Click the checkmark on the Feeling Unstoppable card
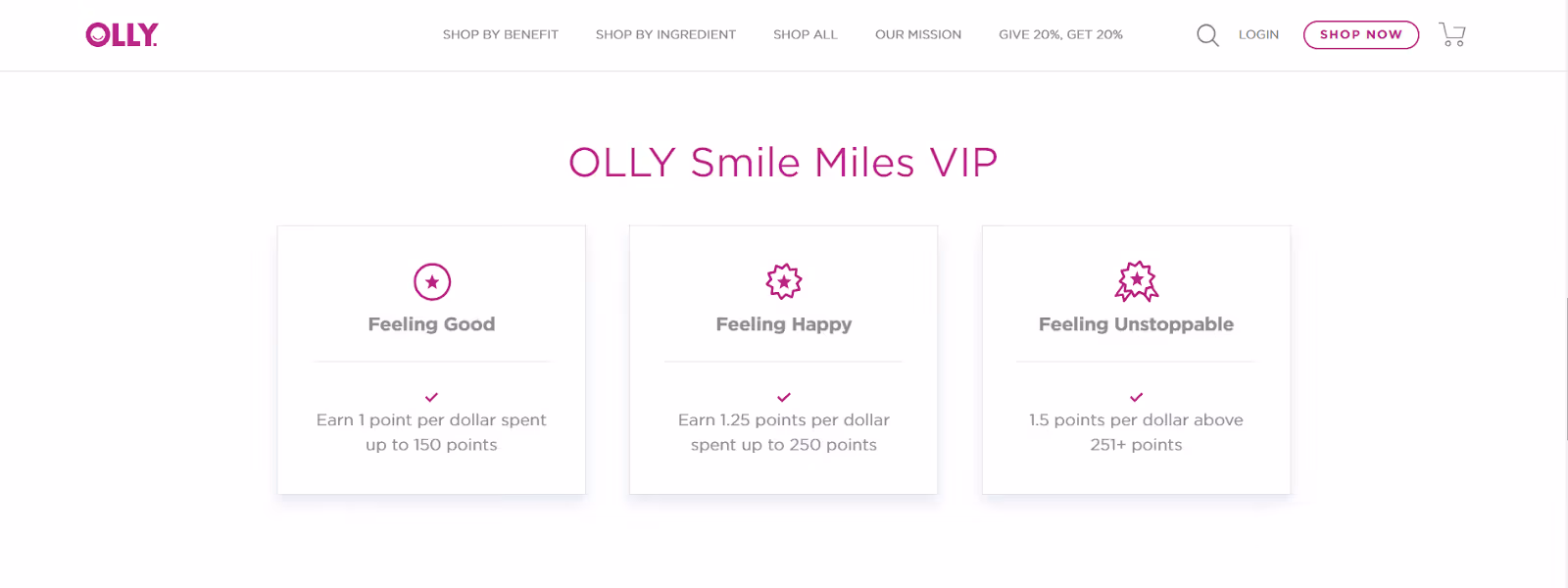 pos(1136,398)
